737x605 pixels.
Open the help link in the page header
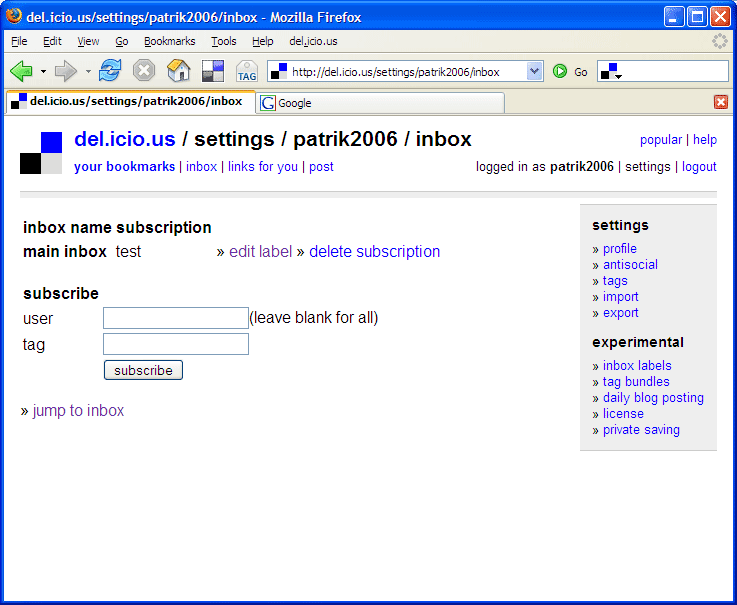point(705,140)
